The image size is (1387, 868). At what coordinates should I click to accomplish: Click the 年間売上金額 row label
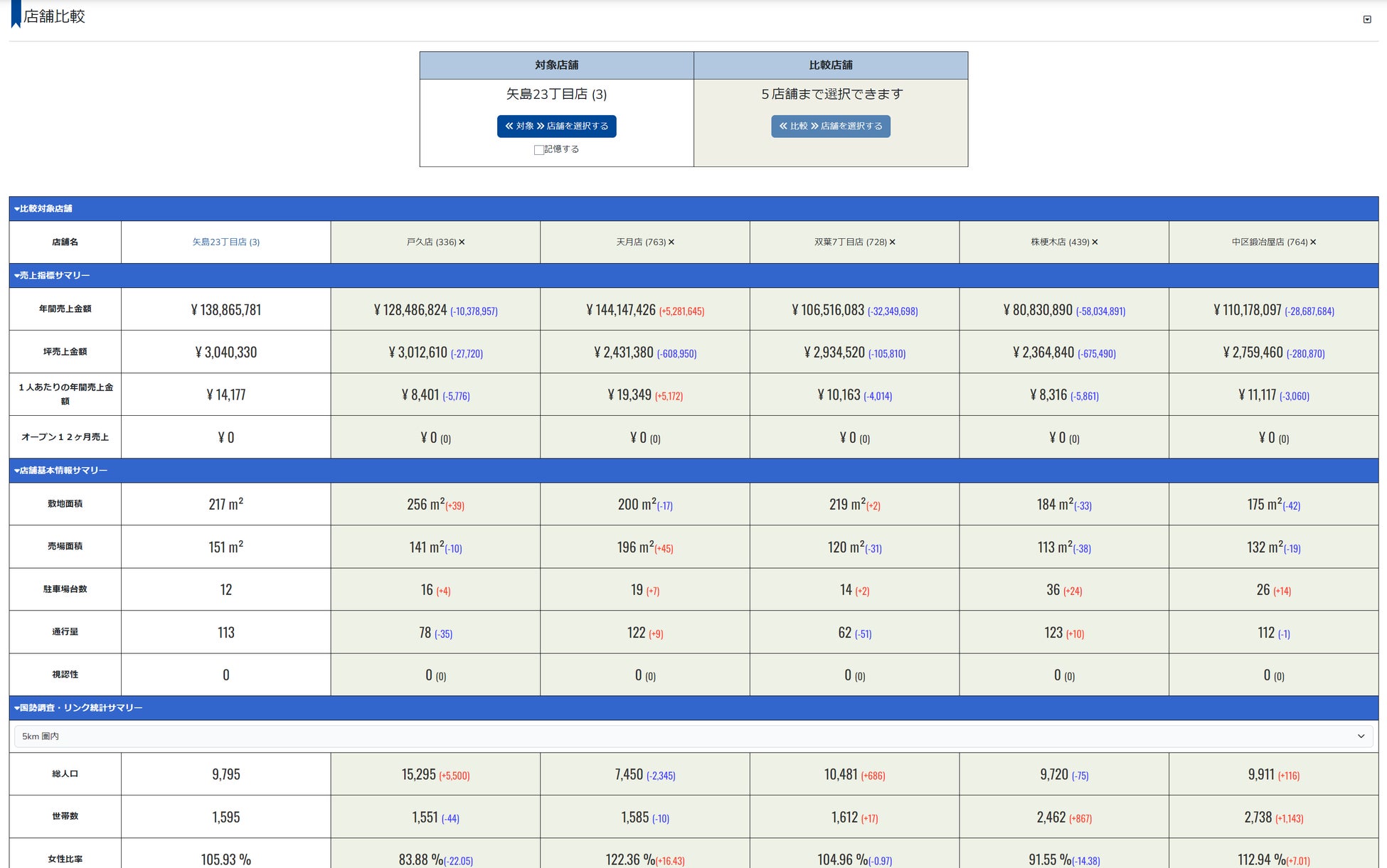coord(65,309)
